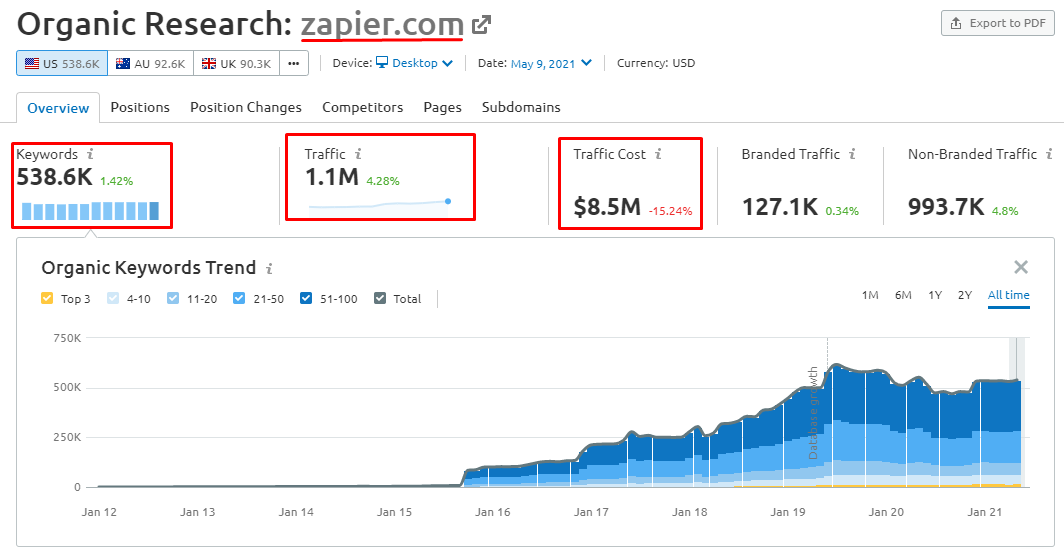Screen dimensions: 1064x549
Task: Show info for Traffic metric
Action: 358,155
